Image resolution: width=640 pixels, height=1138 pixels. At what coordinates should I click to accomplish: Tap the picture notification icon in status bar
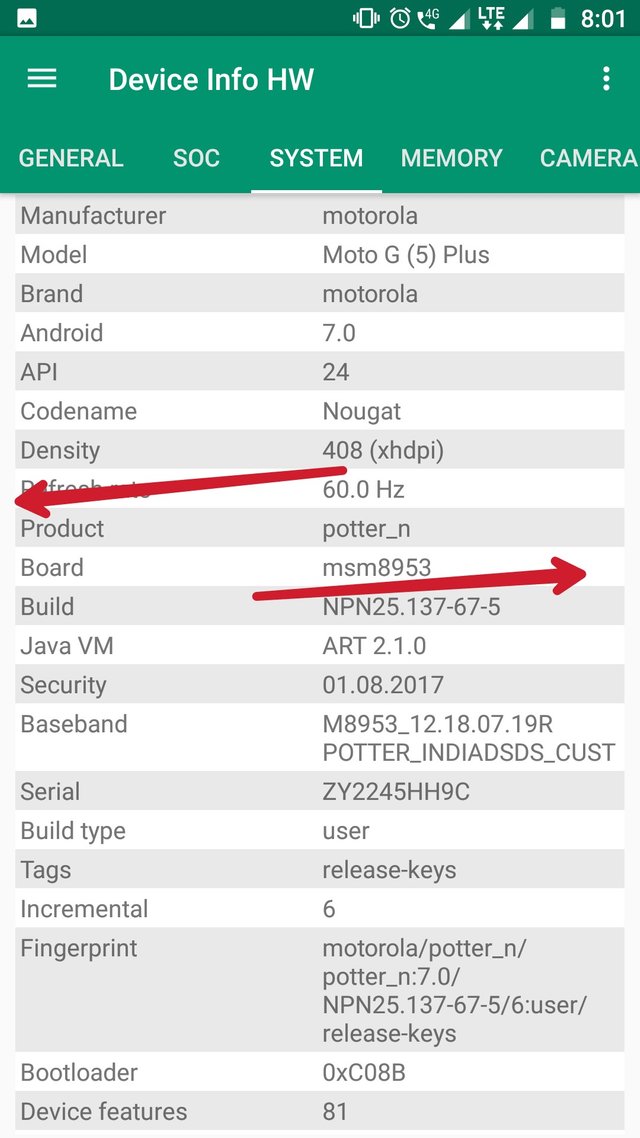point(27,18)
